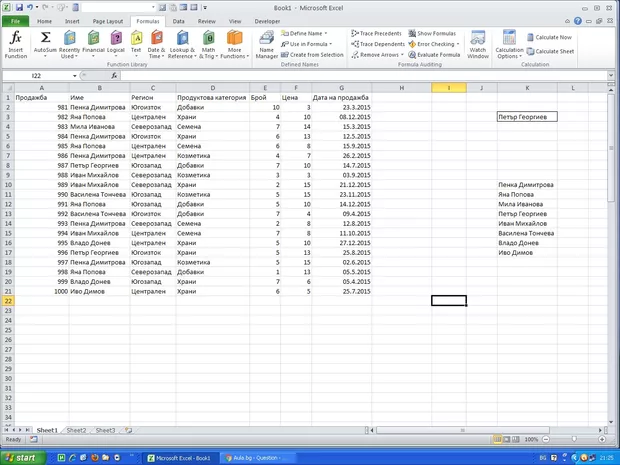The width and height of the screenshot is (620, 465).
Task: Click Calculate Now
Action: (553, 37)
